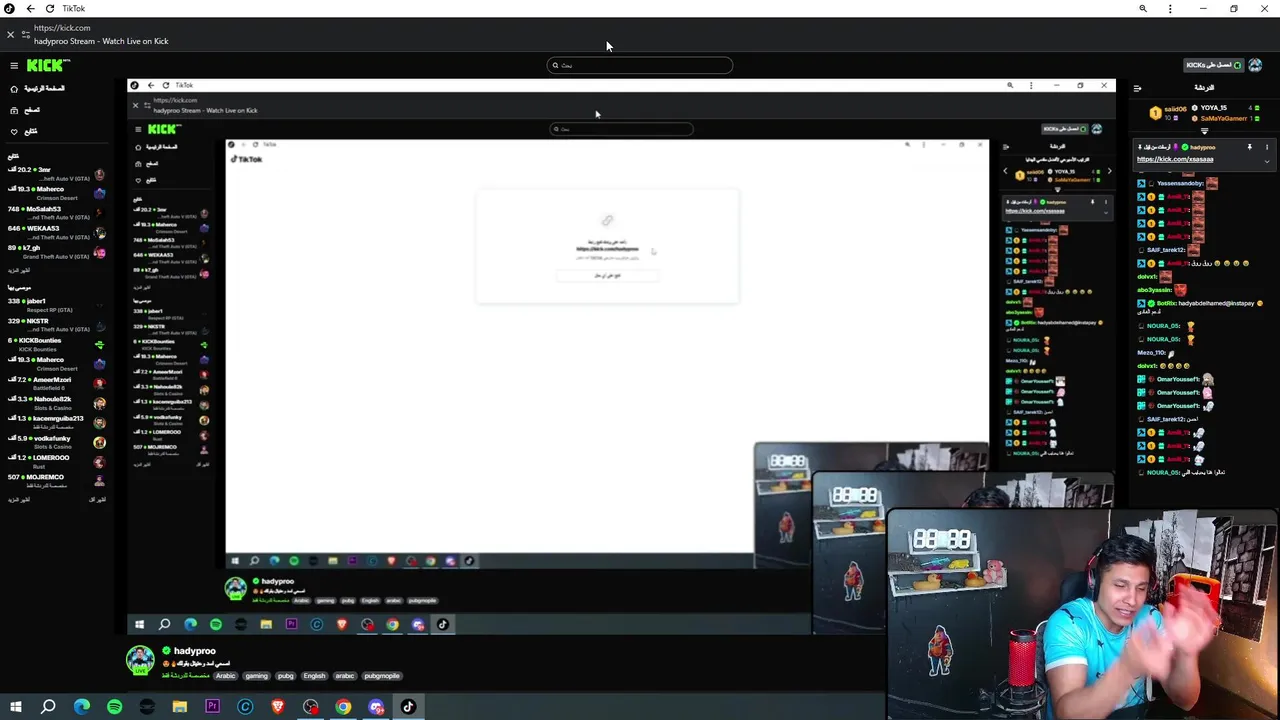
Task: Expand the outer pinned message chevron
Action: (x=1267, y=160)
